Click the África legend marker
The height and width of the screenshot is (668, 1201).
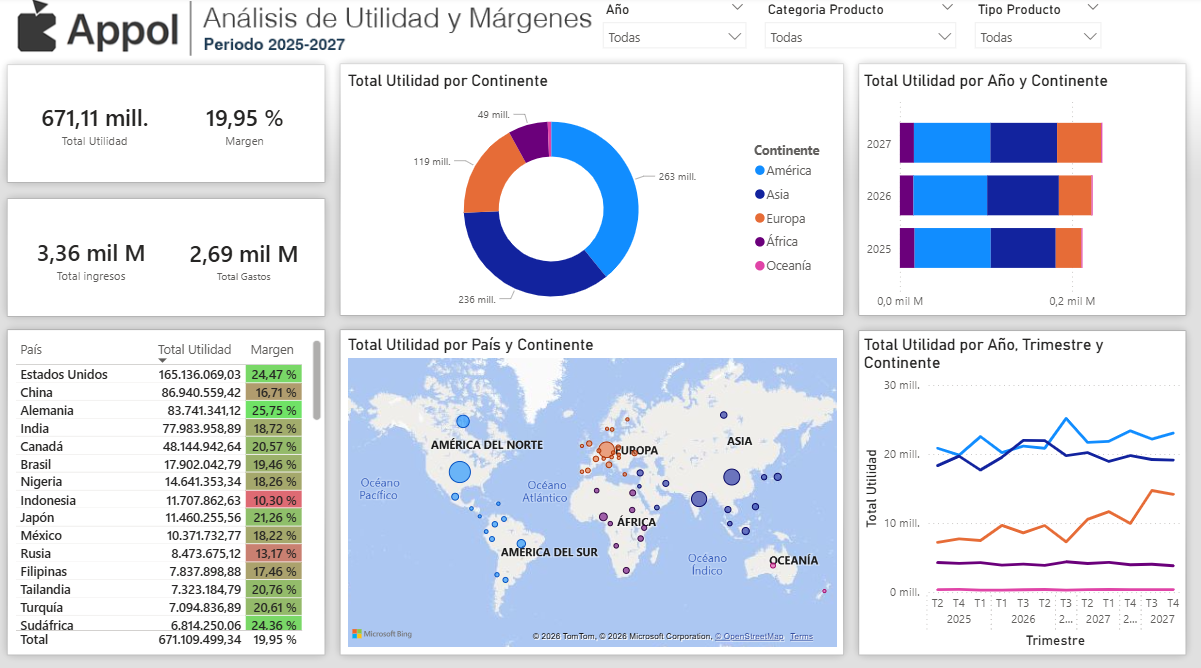pyautogui.click(x=760, y=242)
